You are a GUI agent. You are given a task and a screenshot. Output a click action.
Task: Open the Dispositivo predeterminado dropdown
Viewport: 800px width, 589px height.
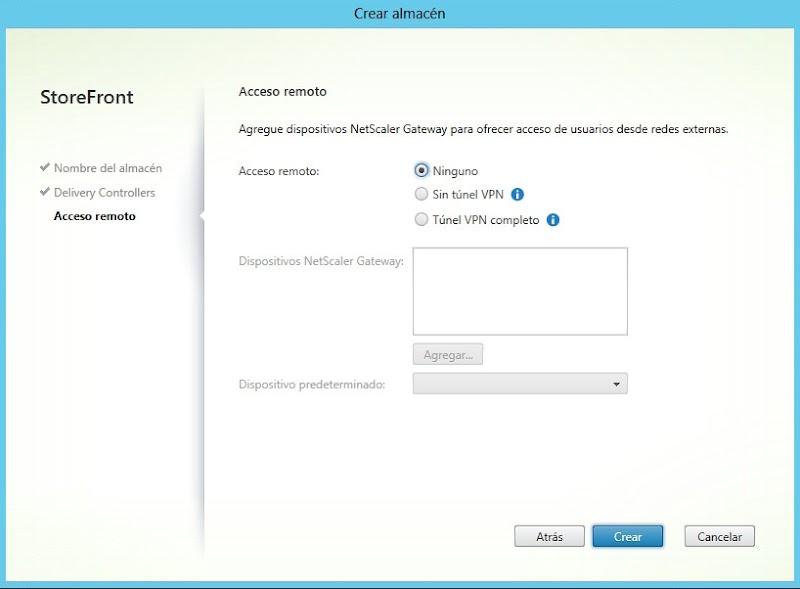point(520,384)
